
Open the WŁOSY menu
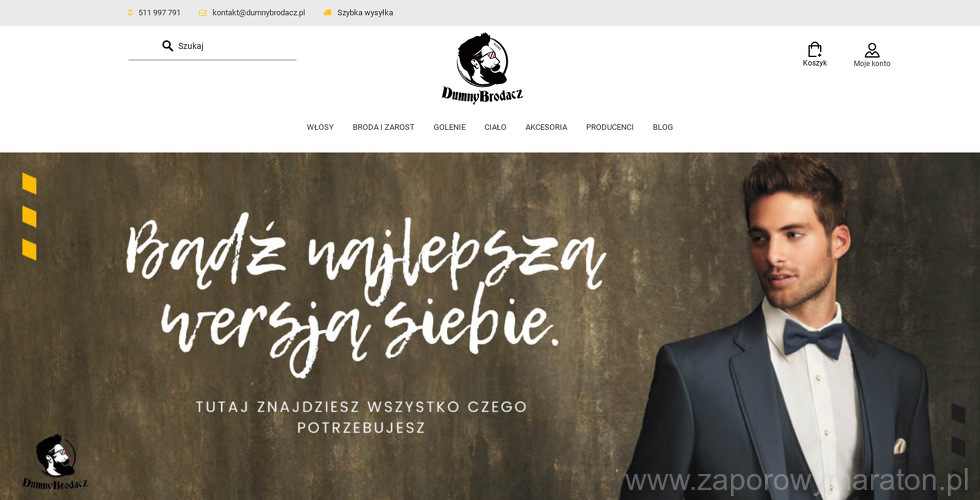tap(320, 127)
